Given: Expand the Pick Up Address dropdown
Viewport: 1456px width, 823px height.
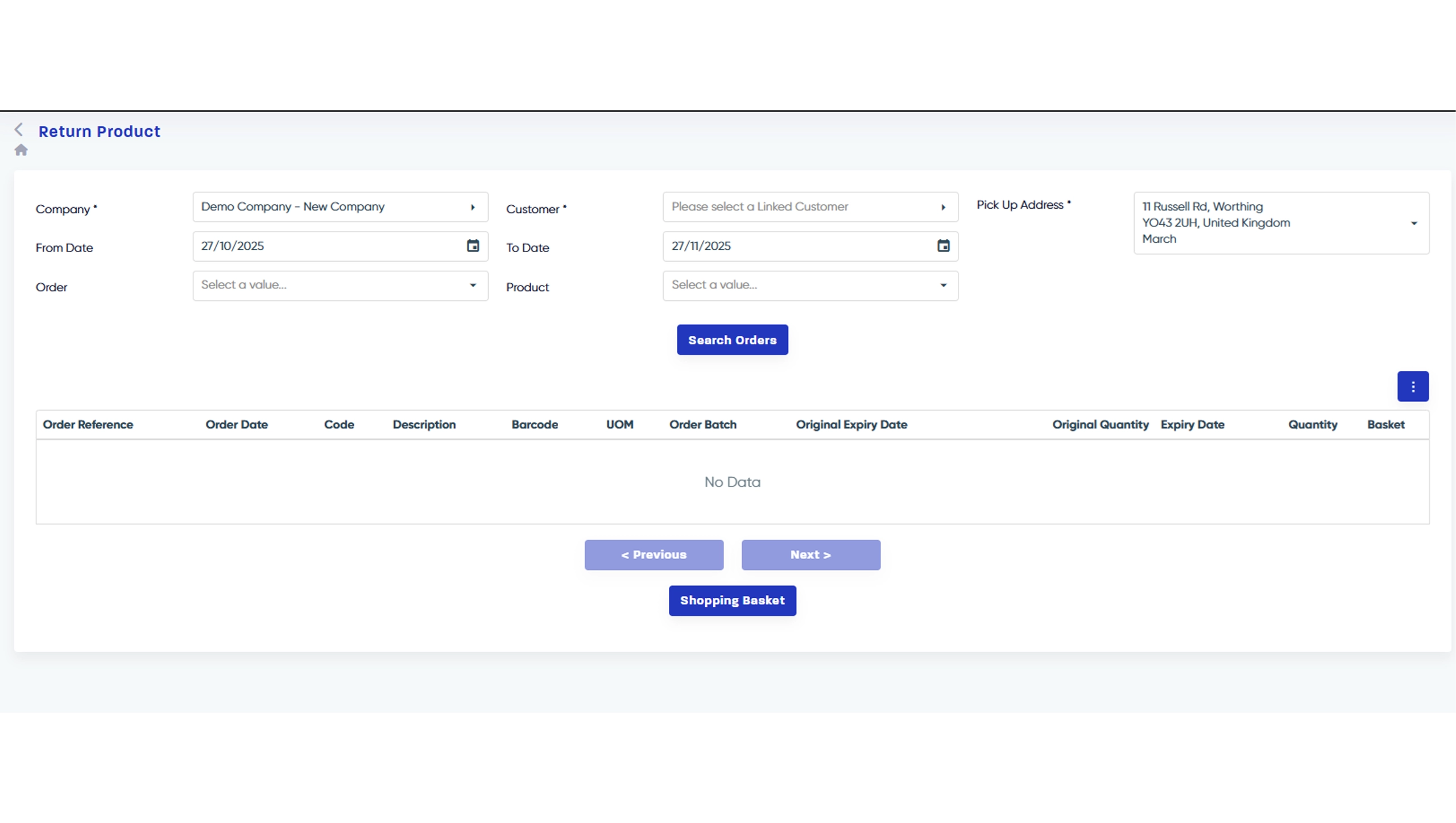Looking at the screenshot, I should click(1414, 223).
